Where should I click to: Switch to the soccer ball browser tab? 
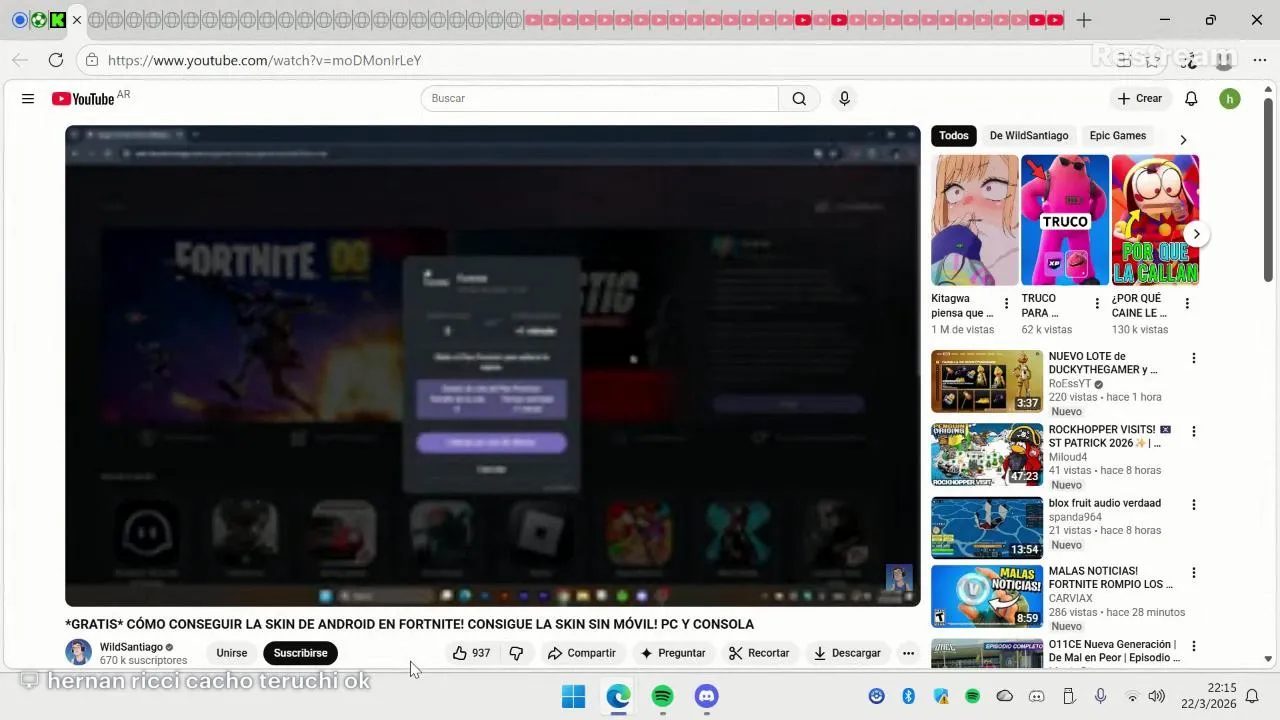38,20
